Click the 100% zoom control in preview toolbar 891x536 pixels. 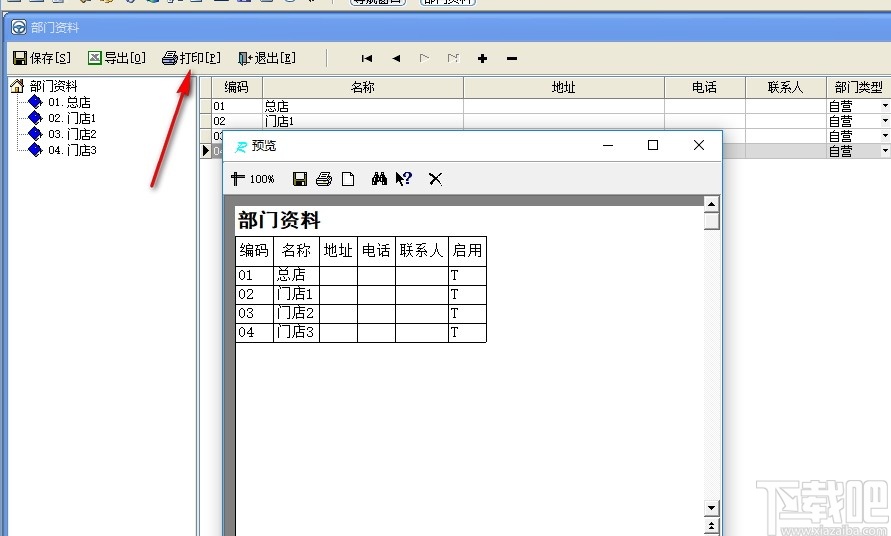click(253, 179)
